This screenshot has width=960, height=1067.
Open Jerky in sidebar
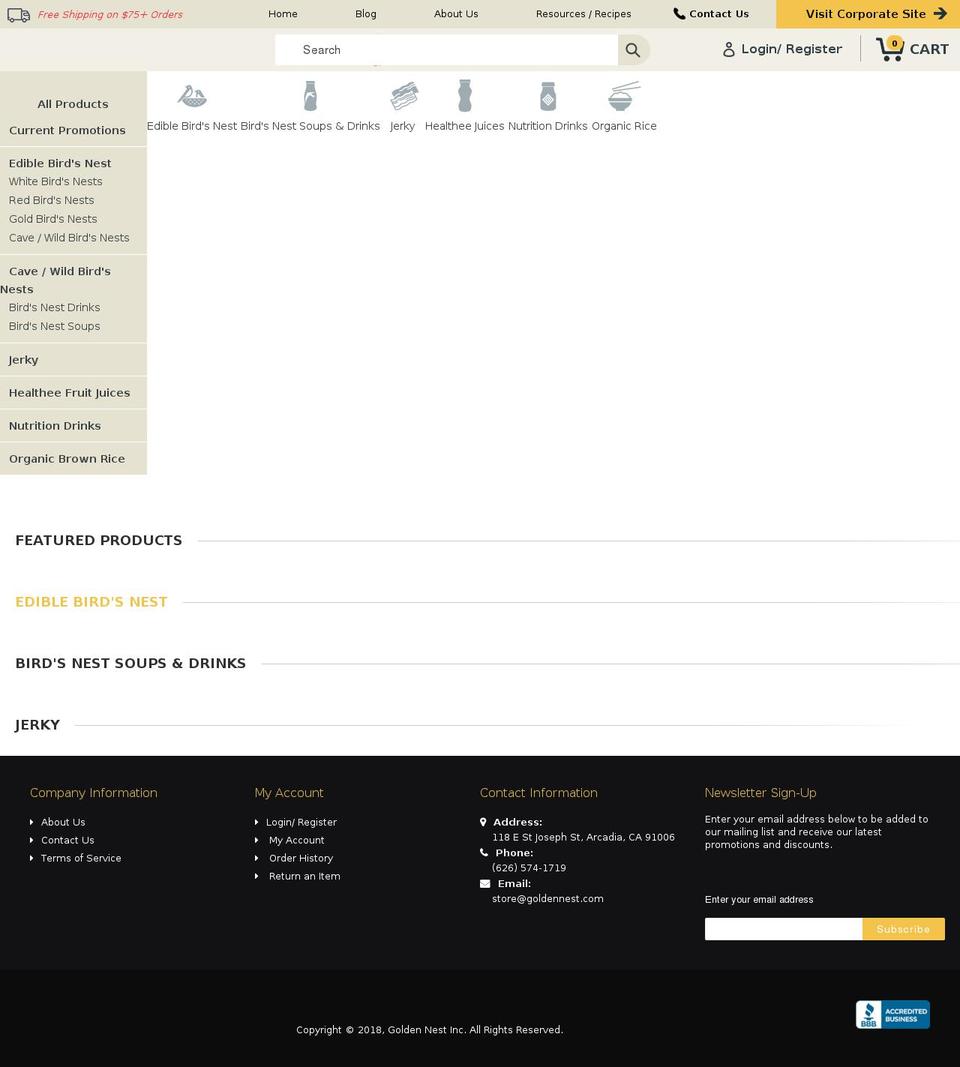pos(23,360)
